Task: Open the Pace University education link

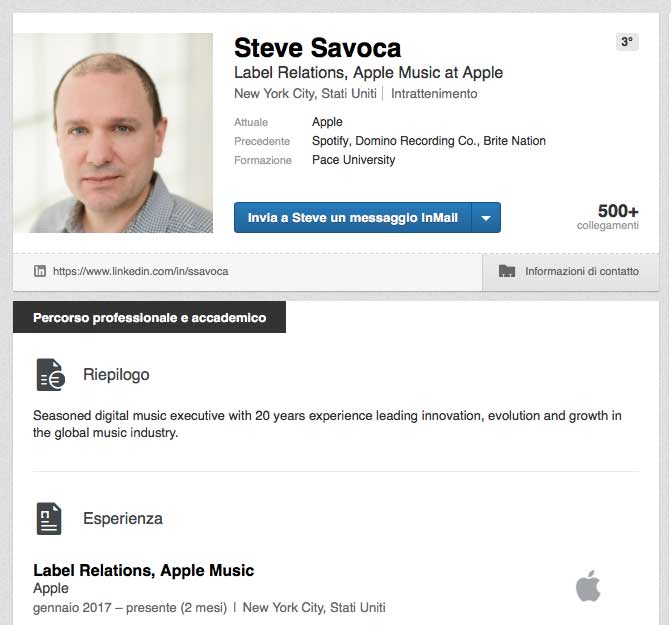Action: (353, 160)
